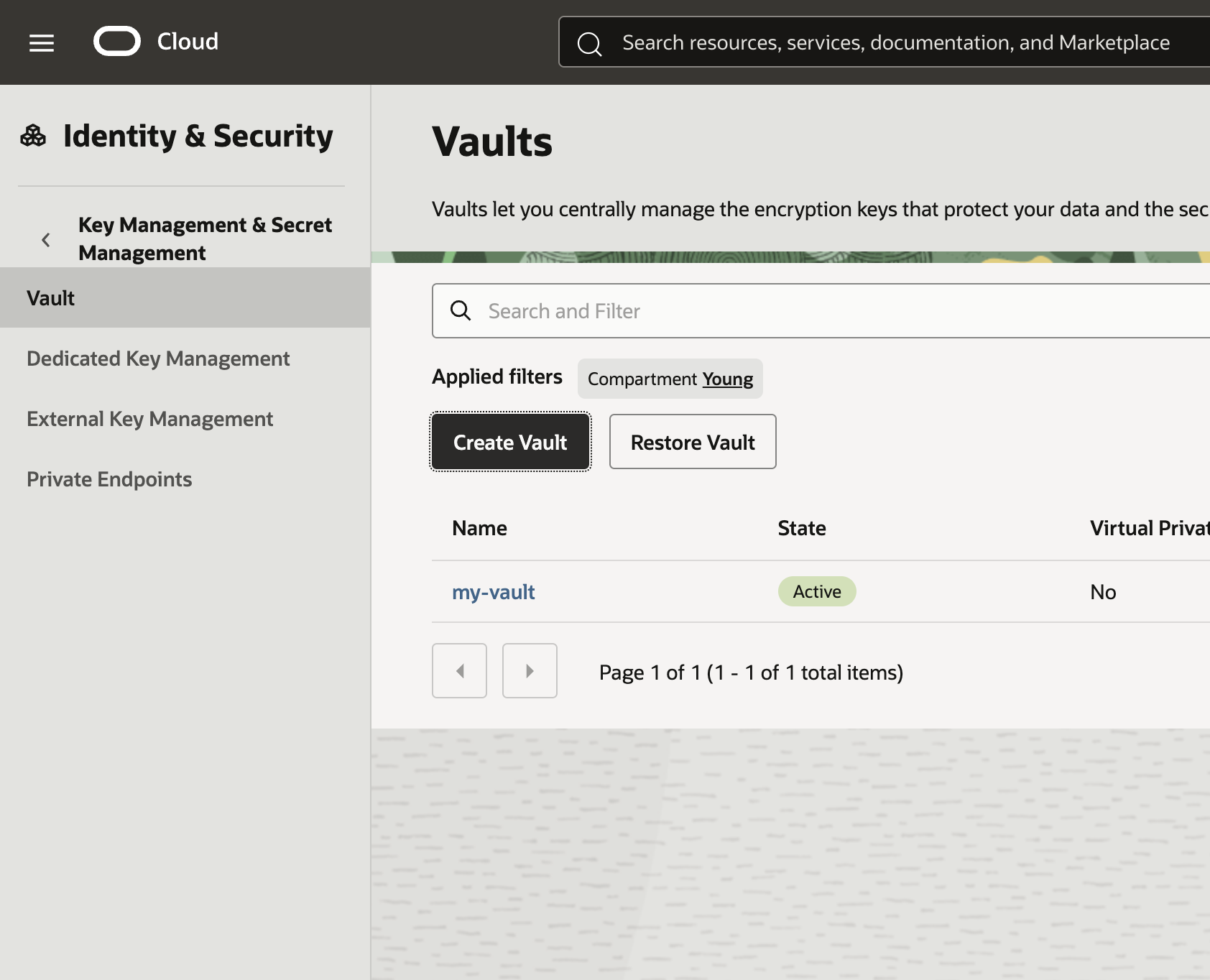Click the Identity & Security hexagon icon

tap(33, 134)
